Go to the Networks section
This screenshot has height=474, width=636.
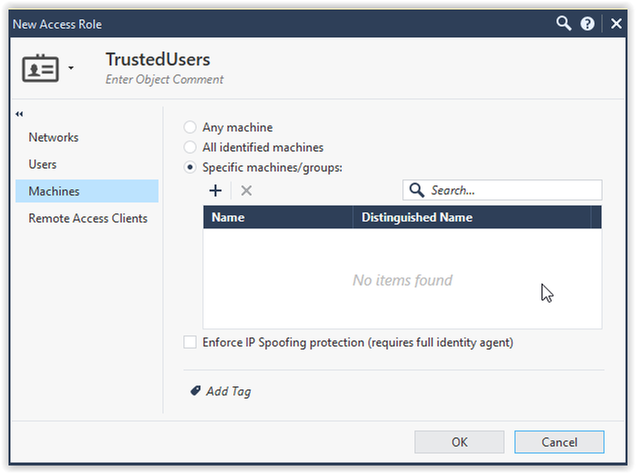(53, 138)
